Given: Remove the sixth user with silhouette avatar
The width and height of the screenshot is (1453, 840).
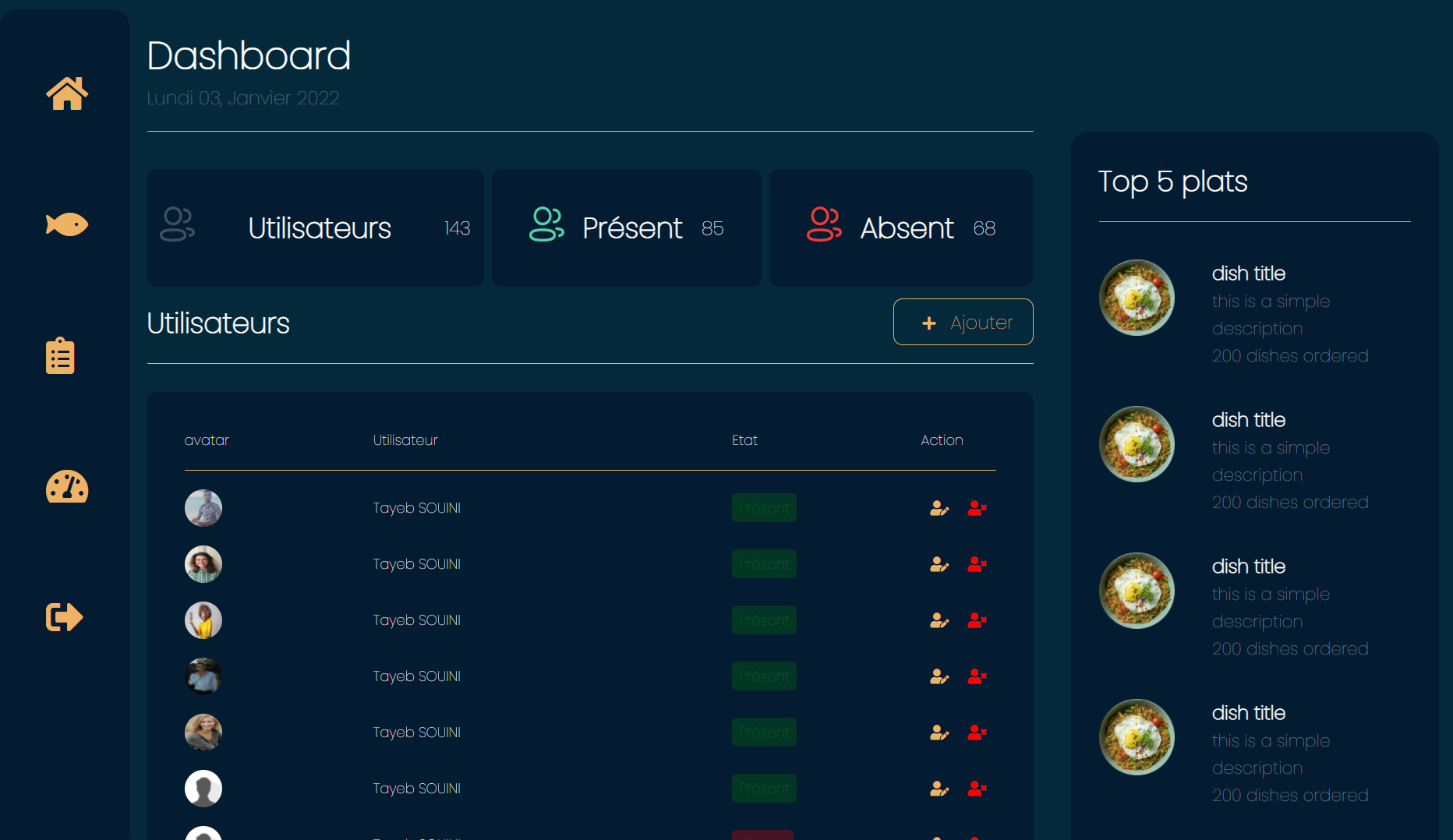Looking at the screenshot, I should pos(977,789).
